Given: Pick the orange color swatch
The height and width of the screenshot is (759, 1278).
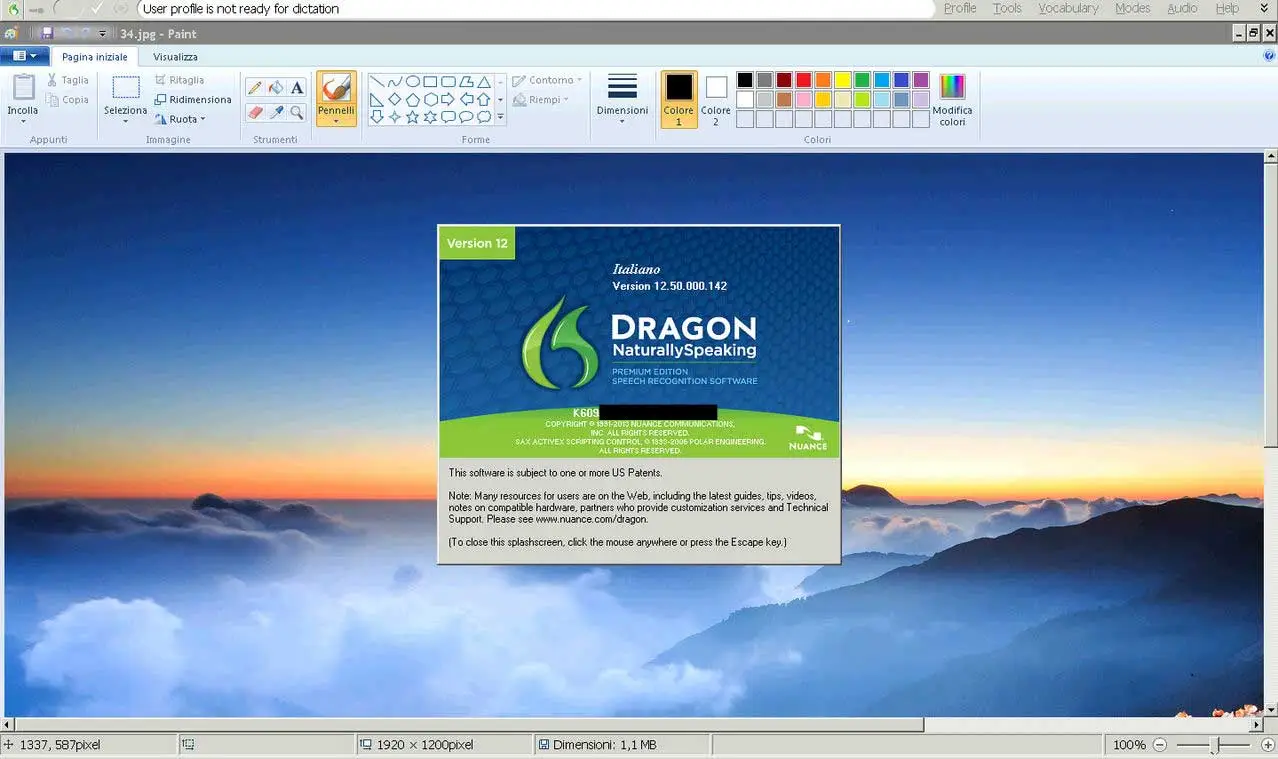Looking at the screenshot, I should [823, 80].
